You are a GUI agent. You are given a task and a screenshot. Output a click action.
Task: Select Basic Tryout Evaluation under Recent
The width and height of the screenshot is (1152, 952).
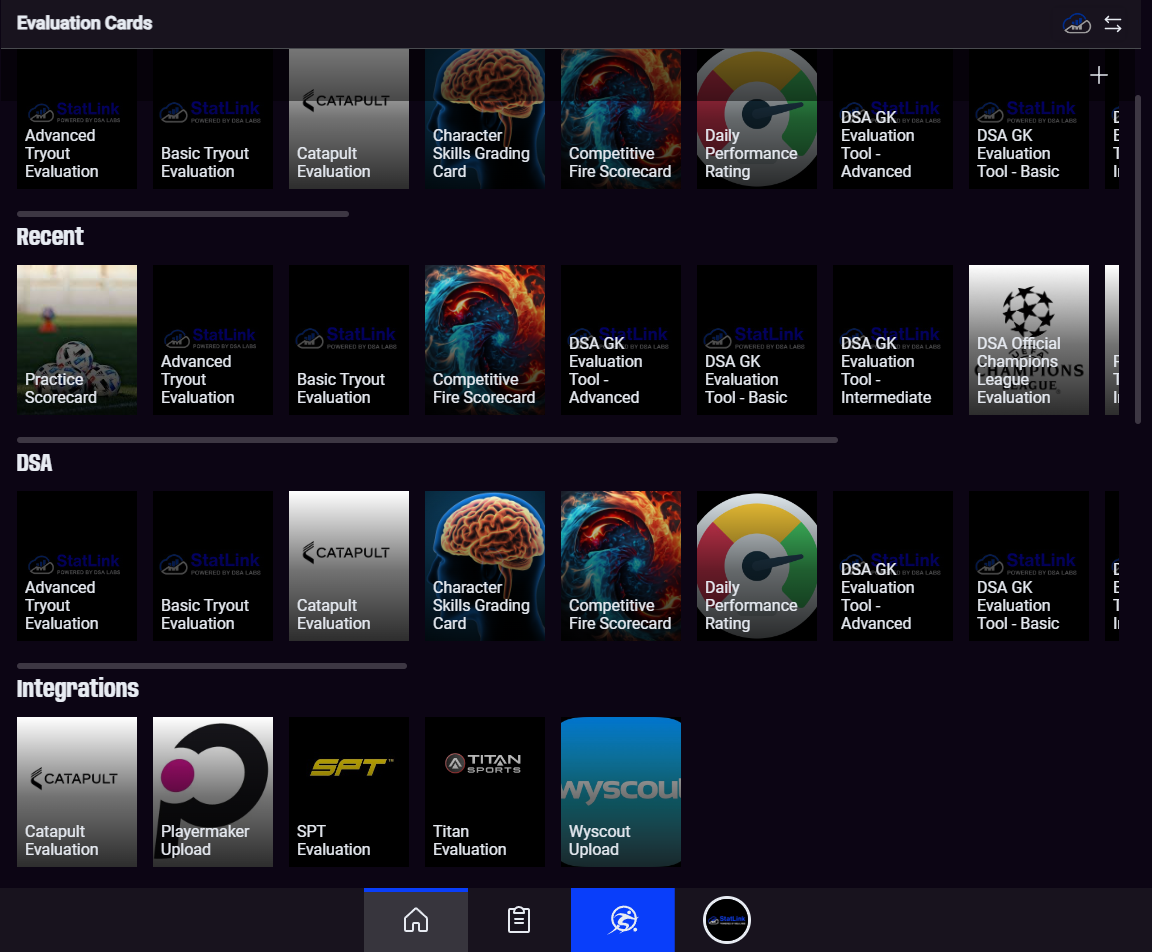[x=349, y=340]
